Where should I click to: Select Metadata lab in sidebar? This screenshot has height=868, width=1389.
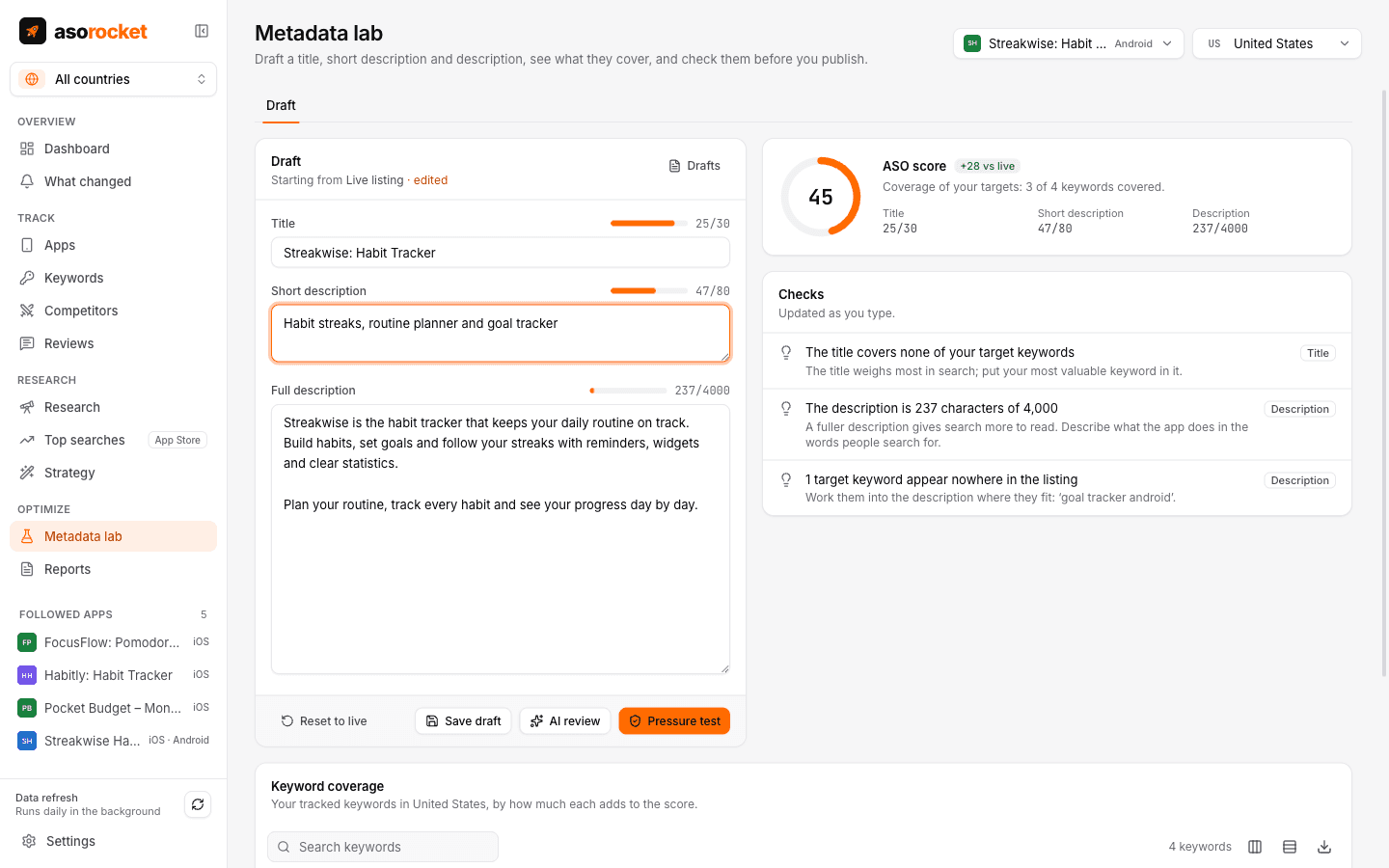coord(113,536)
